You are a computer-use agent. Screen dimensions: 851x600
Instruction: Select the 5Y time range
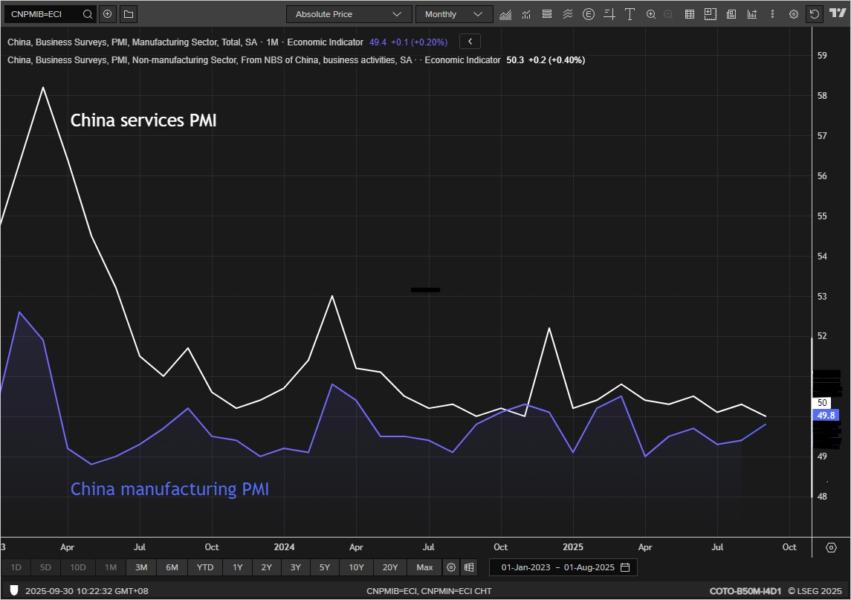click(325, 567)
